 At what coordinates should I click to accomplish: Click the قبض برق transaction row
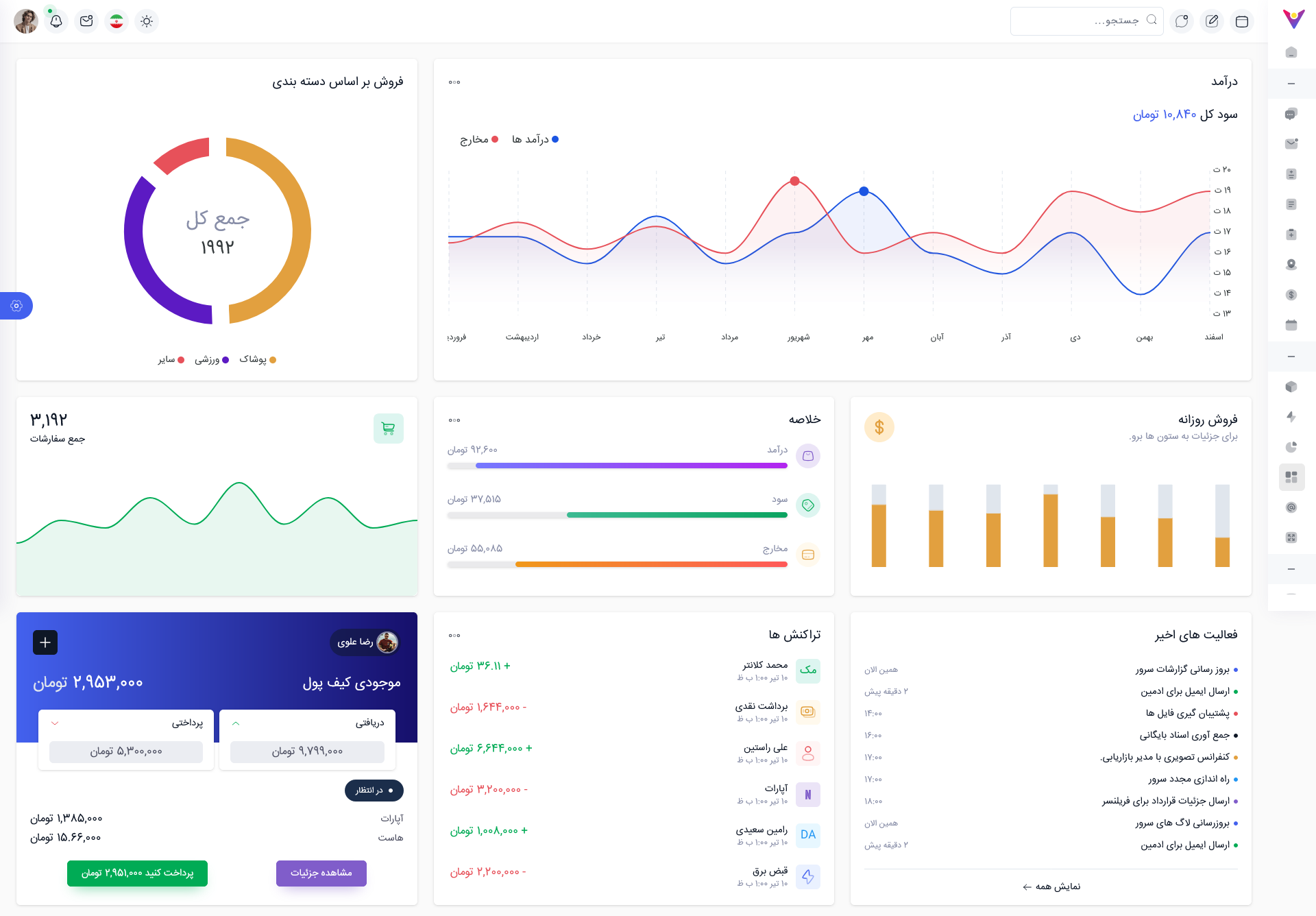tap(634, 876)
